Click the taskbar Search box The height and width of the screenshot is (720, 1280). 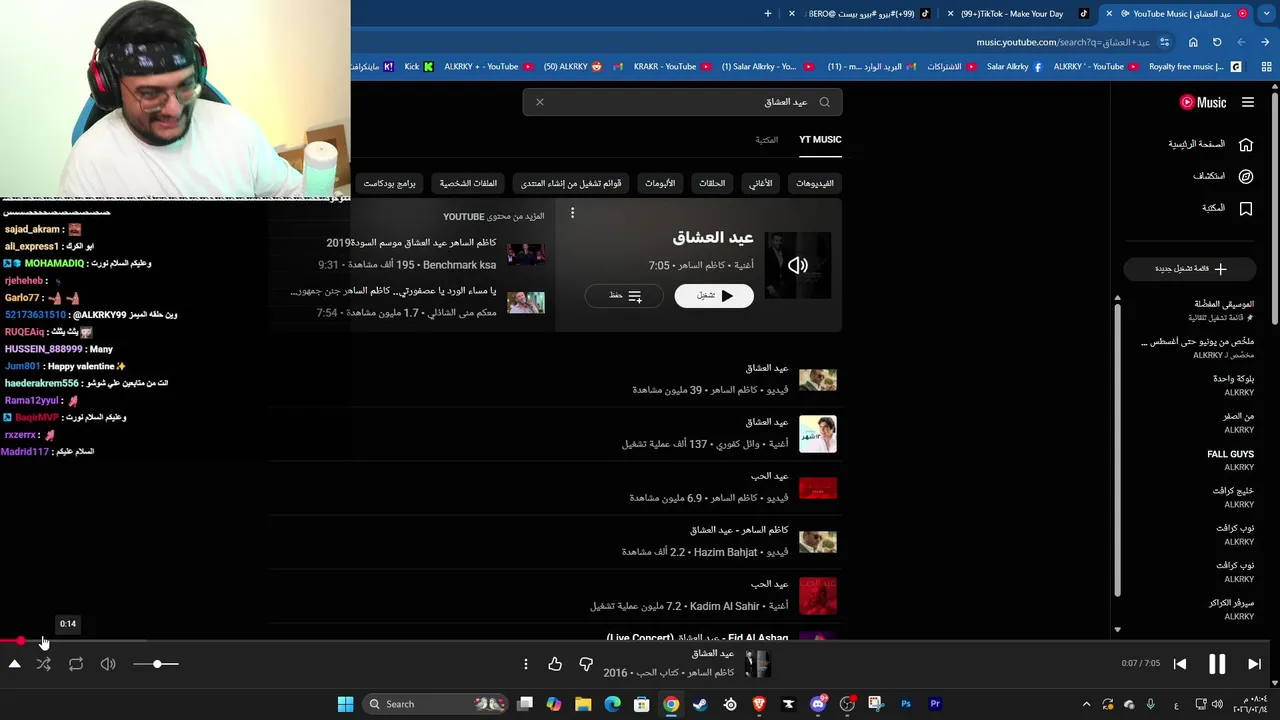pyautogui.click(x=434, y=704)
